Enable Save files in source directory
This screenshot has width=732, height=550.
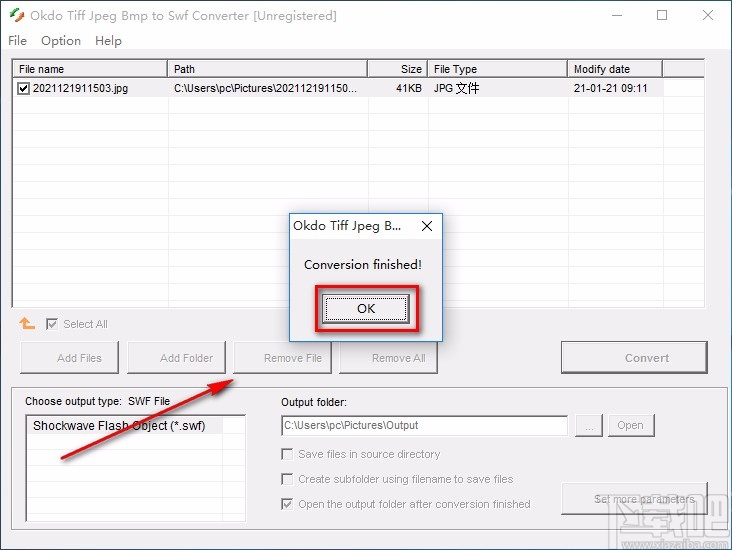pos(287,454)
